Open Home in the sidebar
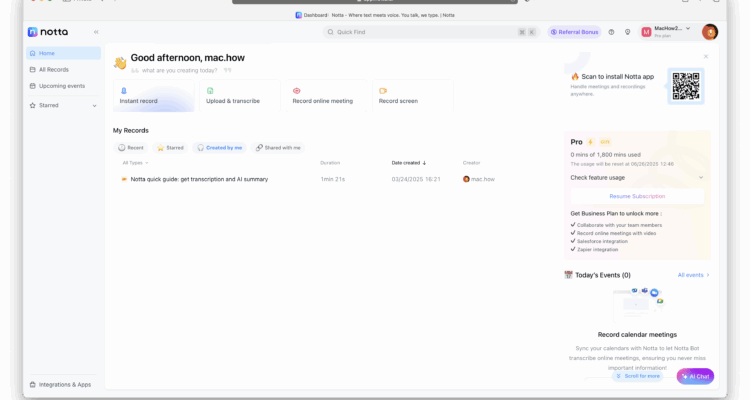This screenshot has width=750, height=400. tap(64, 53)
